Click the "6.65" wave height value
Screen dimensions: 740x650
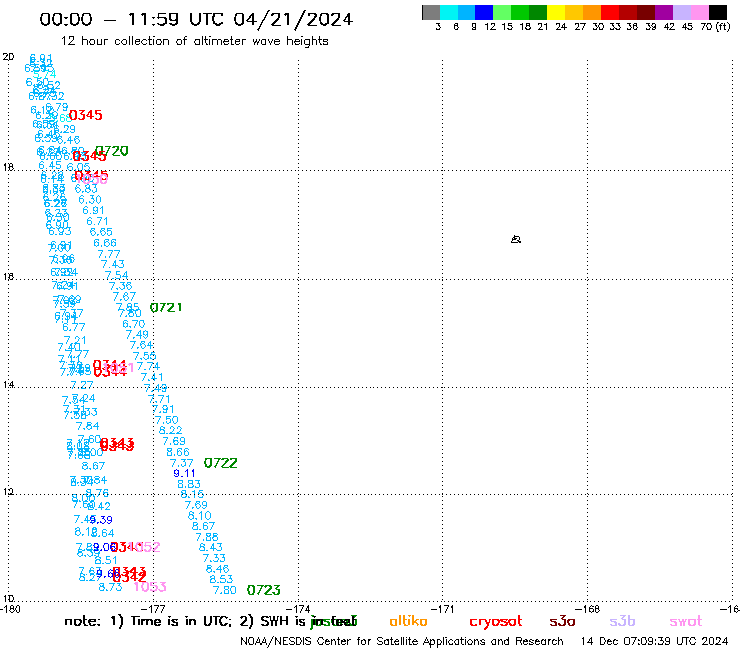[x=101, y=232]
